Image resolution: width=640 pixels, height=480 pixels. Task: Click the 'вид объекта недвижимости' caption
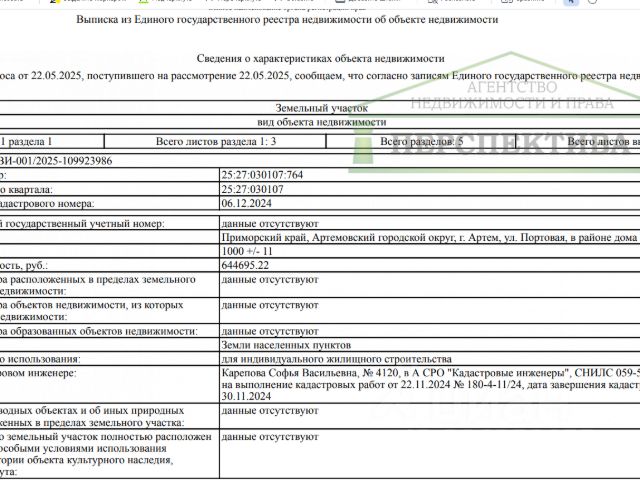322,122
